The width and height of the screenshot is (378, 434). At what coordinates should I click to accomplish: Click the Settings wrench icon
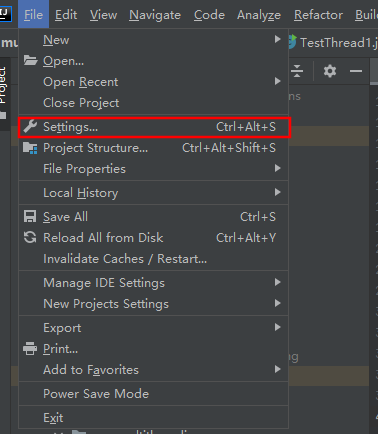pos(30,127)
